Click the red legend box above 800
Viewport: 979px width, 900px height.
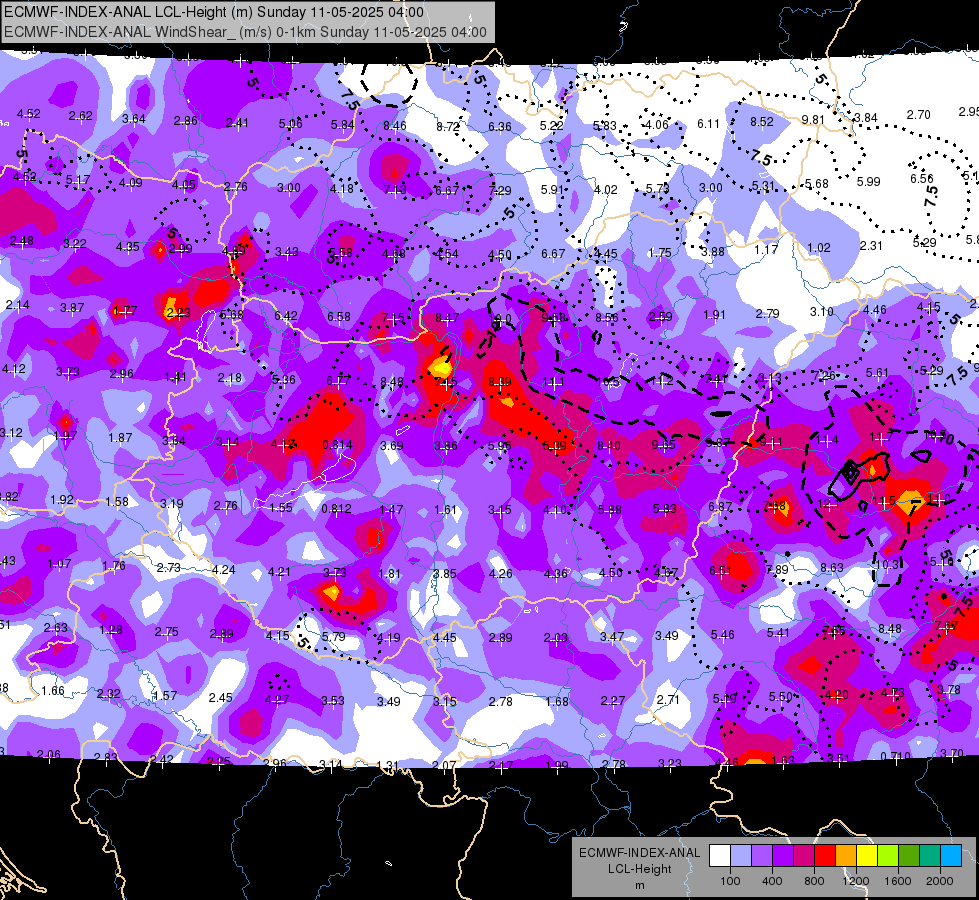tap(824, 856)
